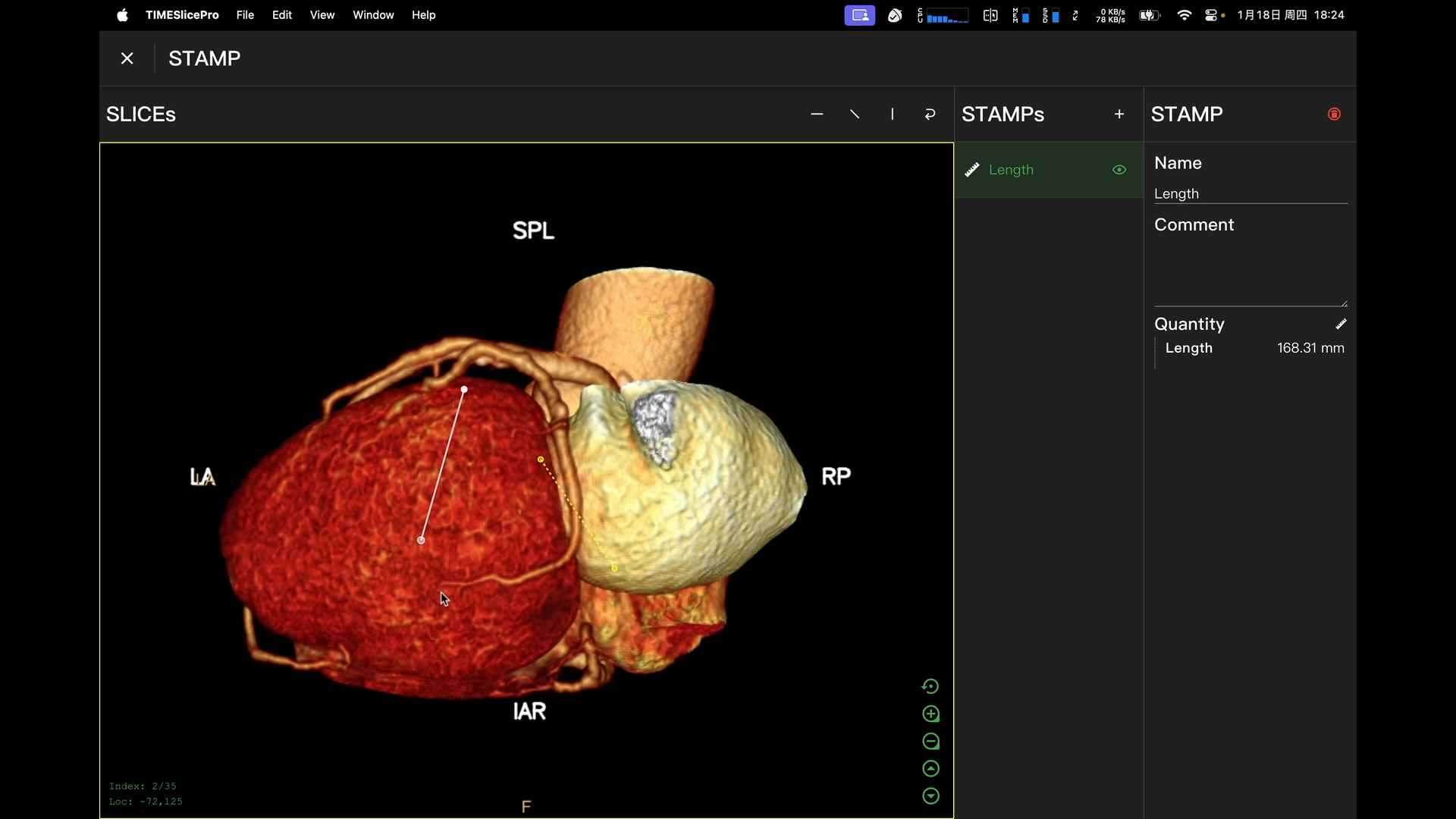This screenshot has width=1456, height=819.
Task: Click the return arrow icon in SLICEs
Action: tap(930, 115)
